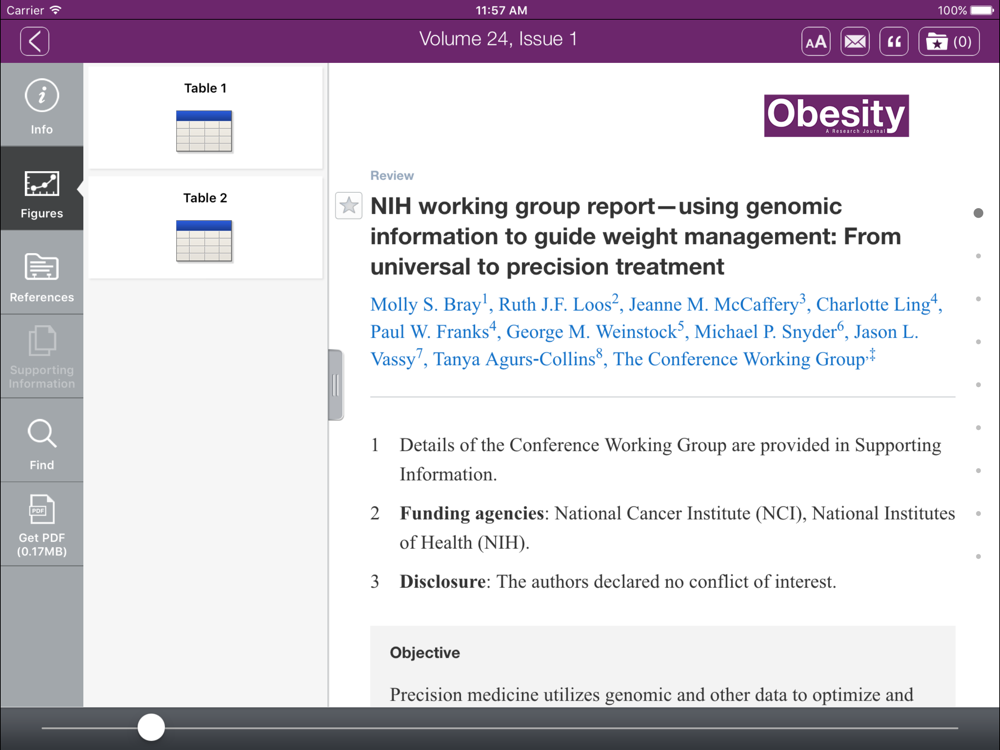
Task: Open author Jeanne M. McCaffery link
Action: (x=717, y=304)
